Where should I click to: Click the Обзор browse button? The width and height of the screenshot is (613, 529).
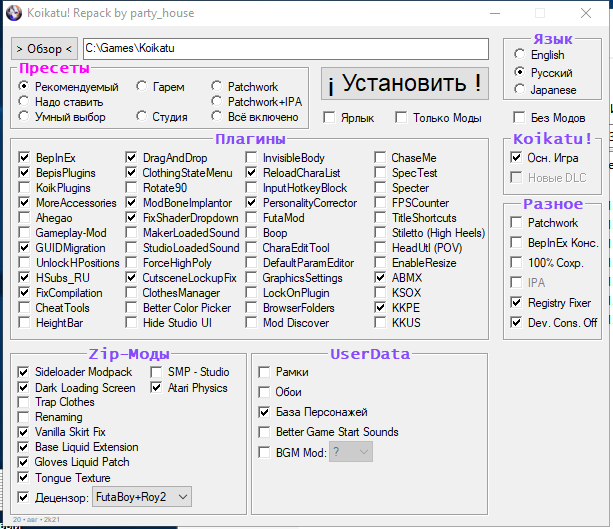(44, 49)
